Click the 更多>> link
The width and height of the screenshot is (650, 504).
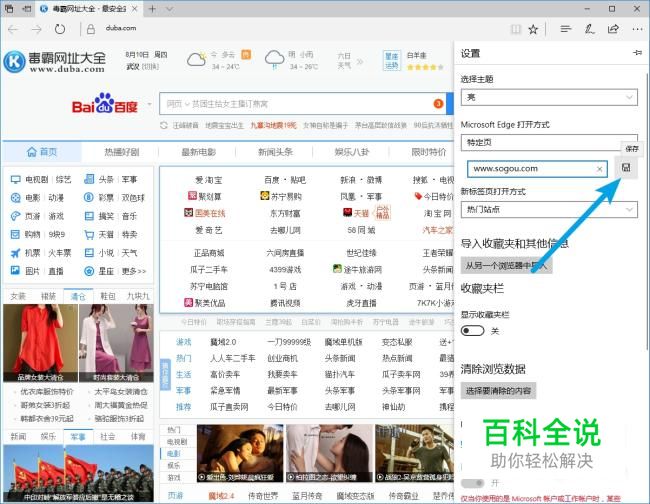[134, 271]
